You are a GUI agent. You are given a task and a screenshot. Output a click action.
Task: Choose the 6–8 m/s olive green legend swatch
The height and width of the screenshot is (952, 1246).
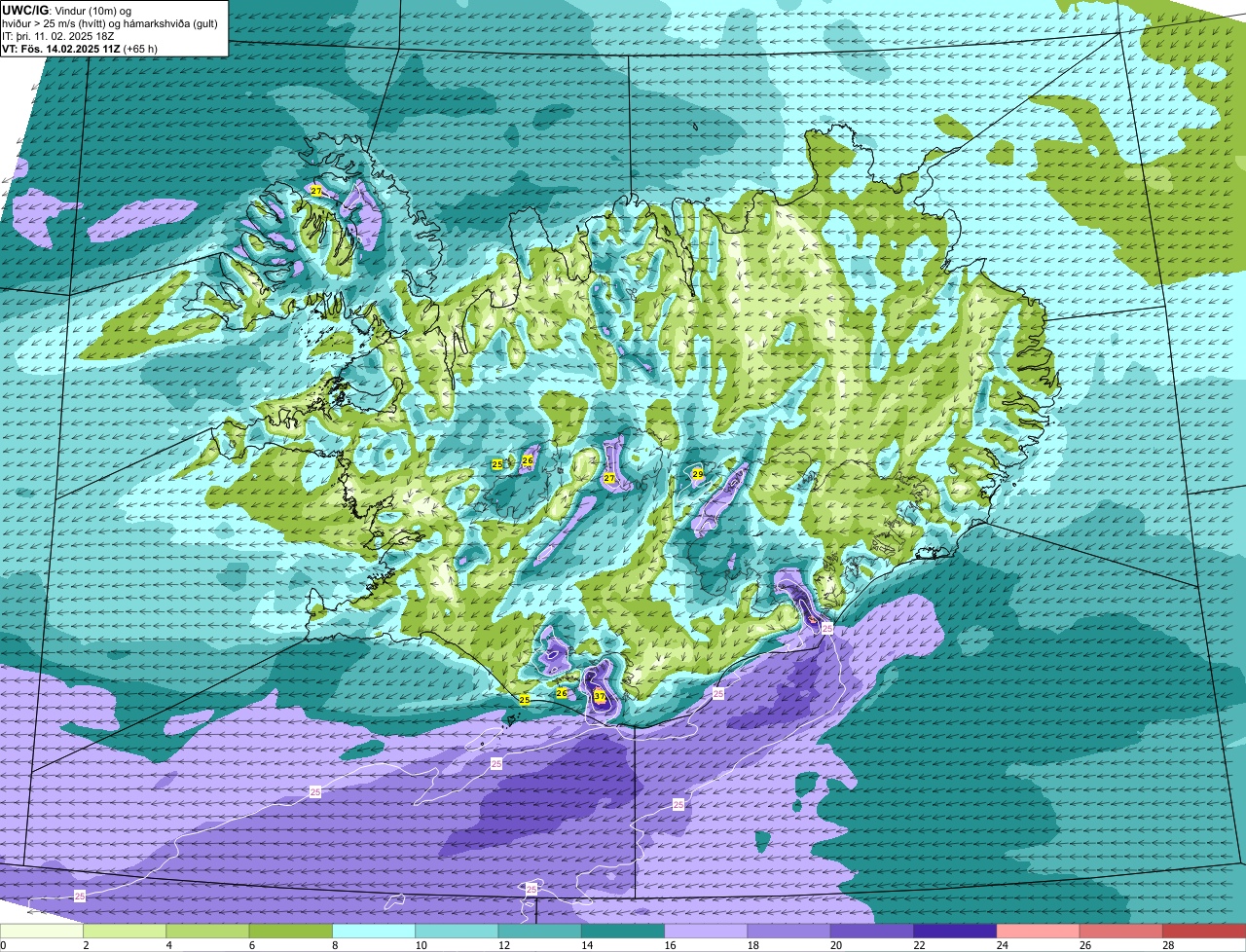coord(291,932)
